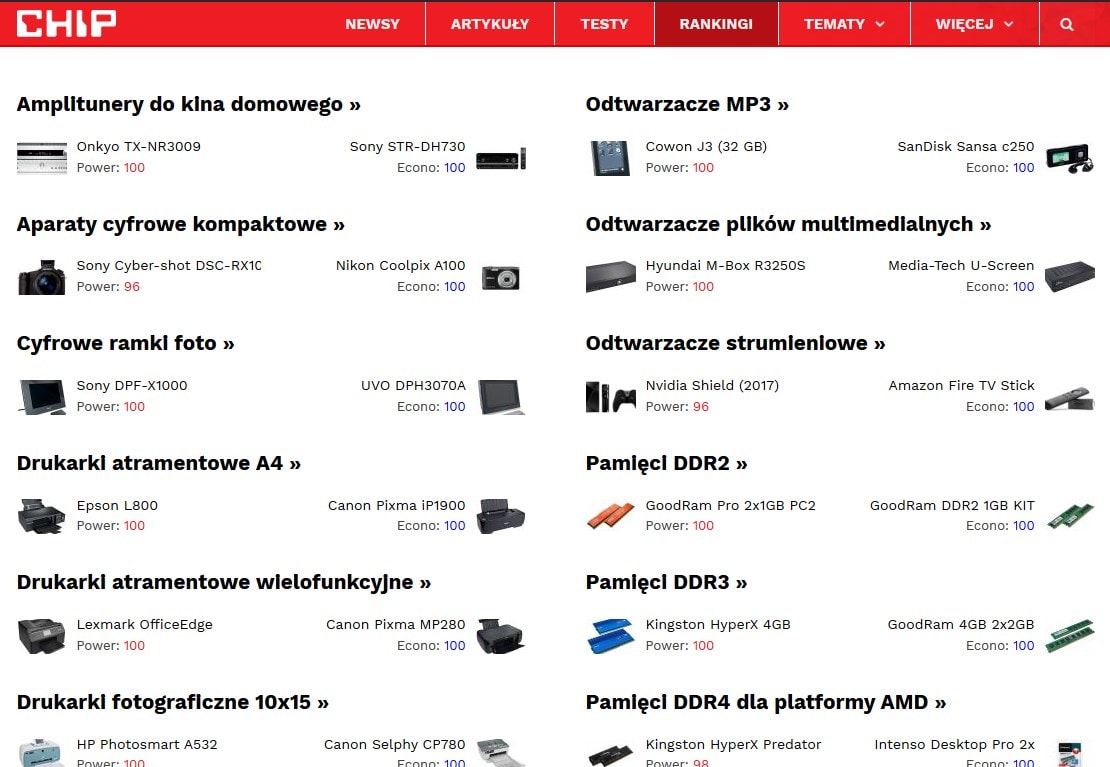
Task: Click the Canon Pixma MP280 printer image
Action: coord(501,635)
